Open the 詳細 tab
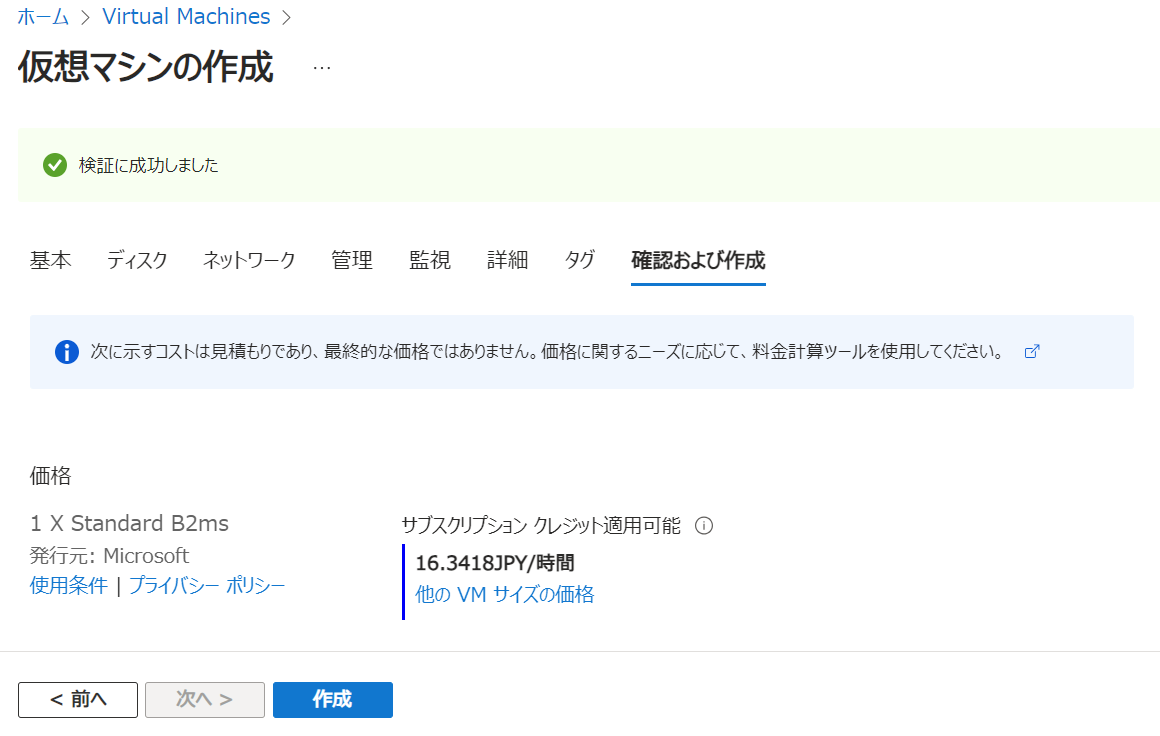 click(508, 261)
